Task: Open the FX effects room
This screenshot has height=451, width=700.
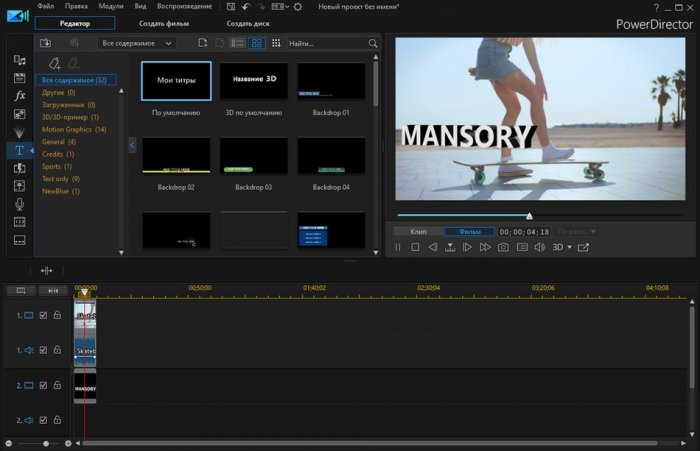Action: tap(19, 95)
